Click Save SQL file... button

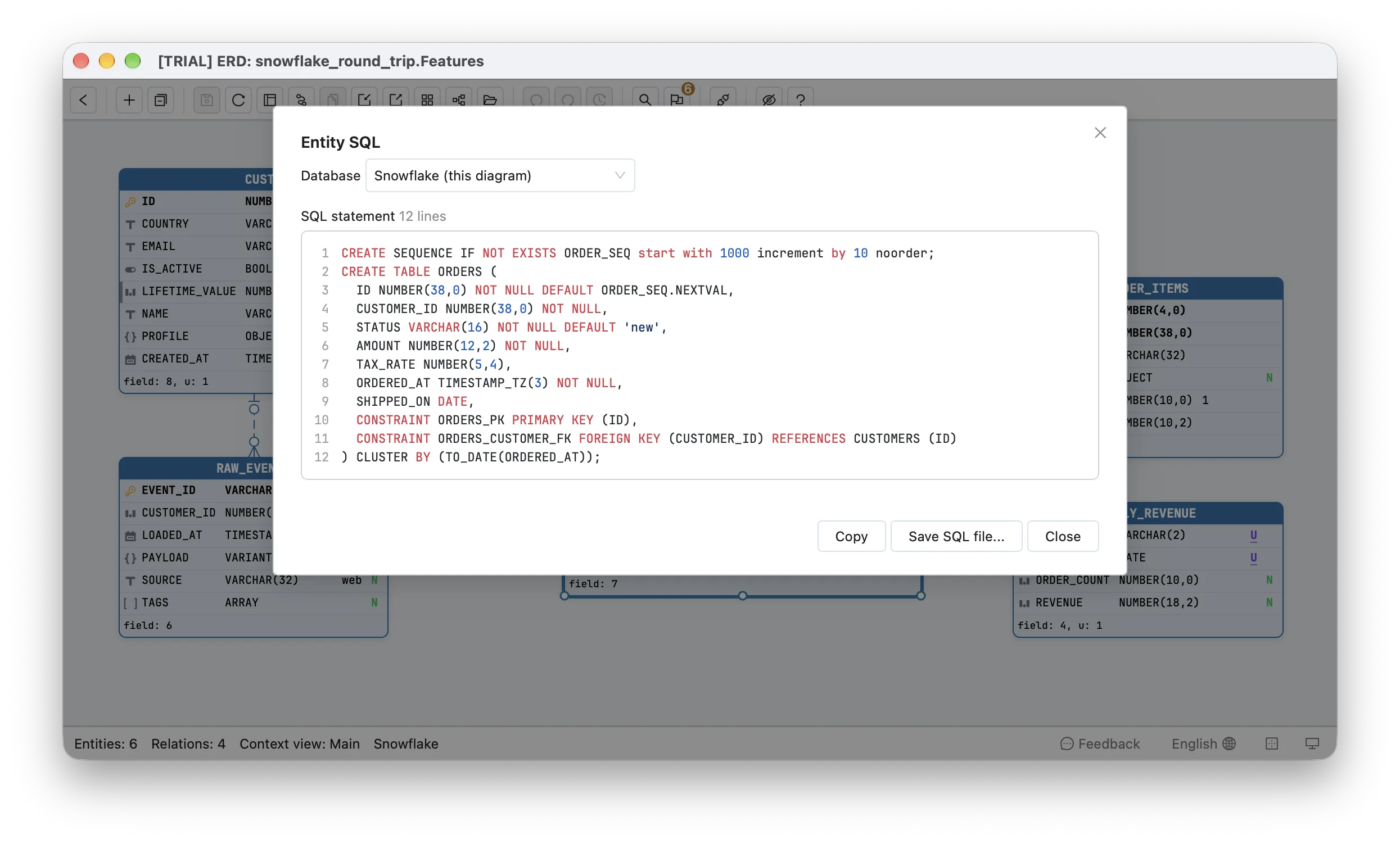pyautogui.click(x=956, y=536)
